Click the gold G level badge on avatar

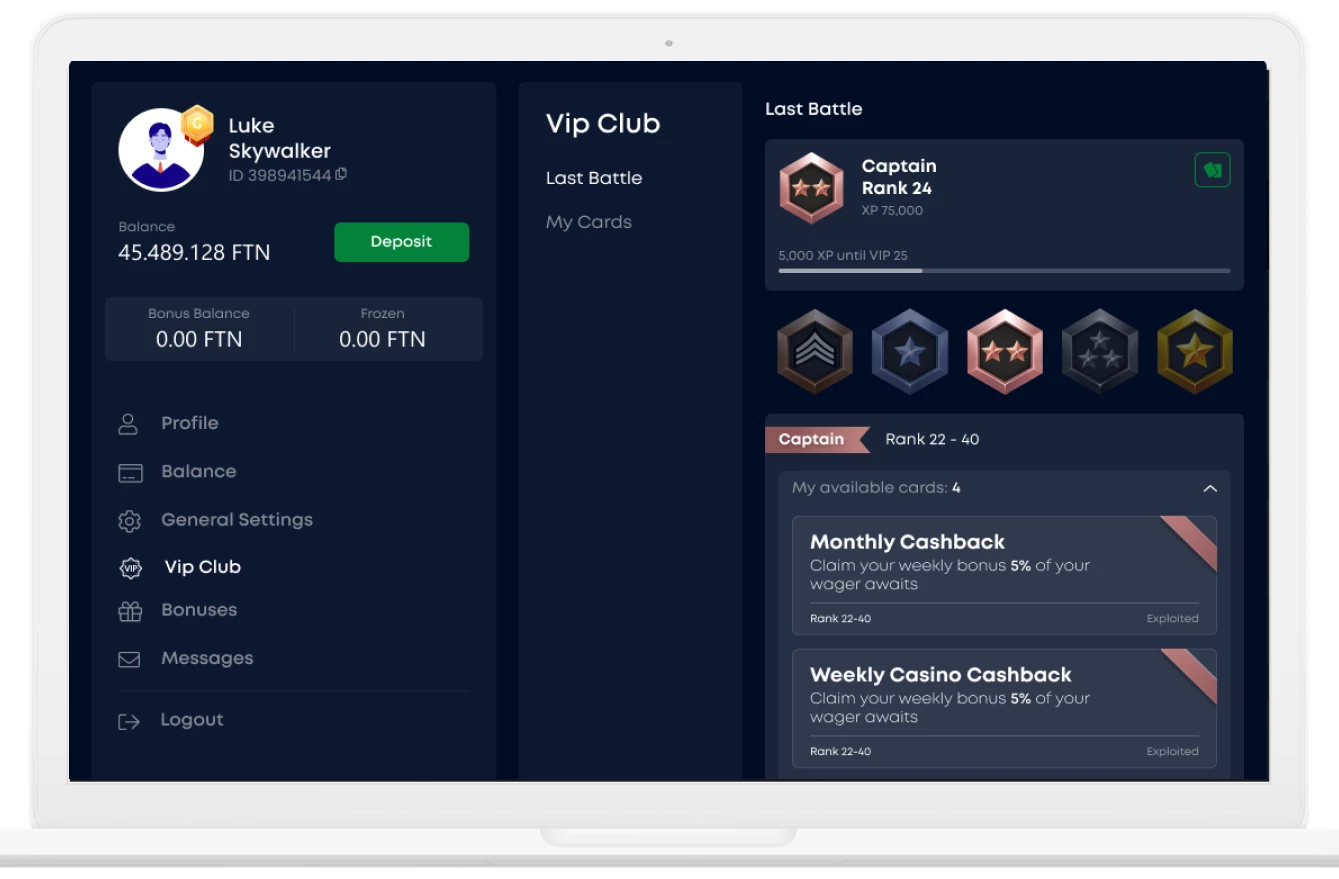point(197,124)
